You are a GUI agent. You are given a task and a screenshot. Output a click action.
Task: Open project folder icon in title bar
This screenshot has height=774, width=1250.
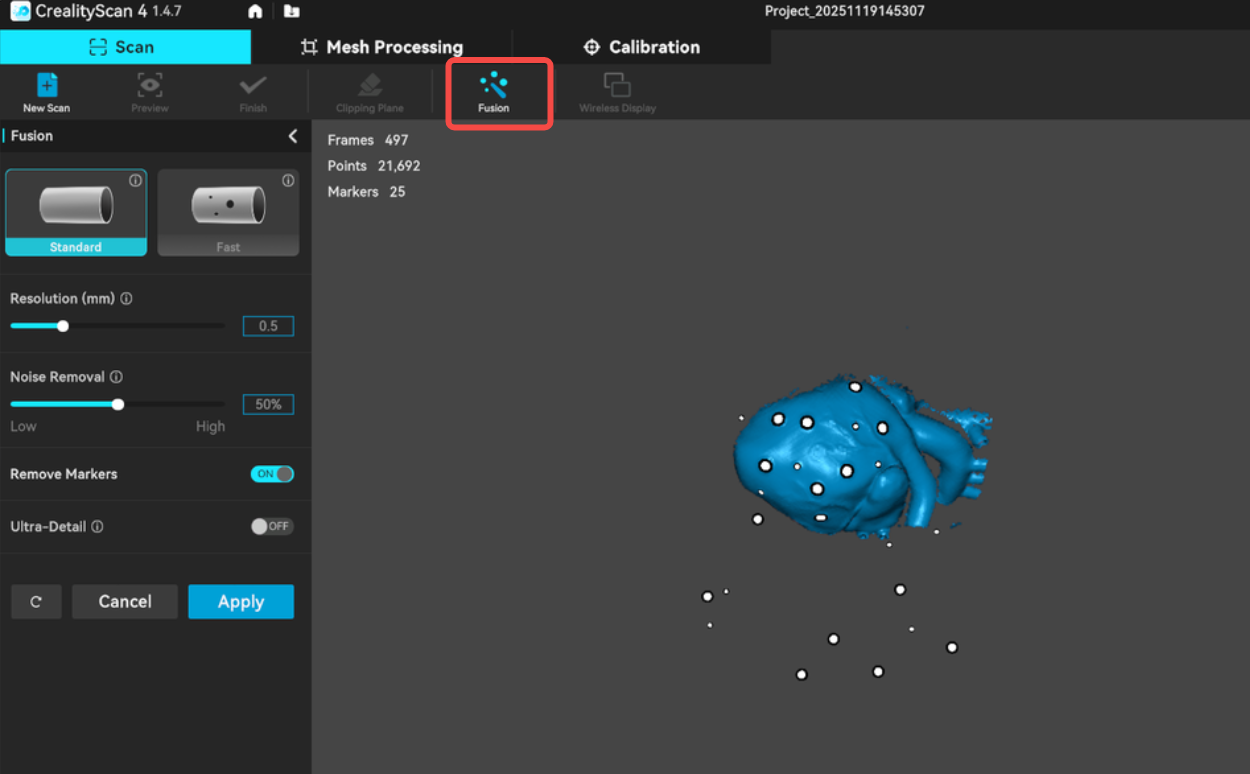(x=291, y=12)
